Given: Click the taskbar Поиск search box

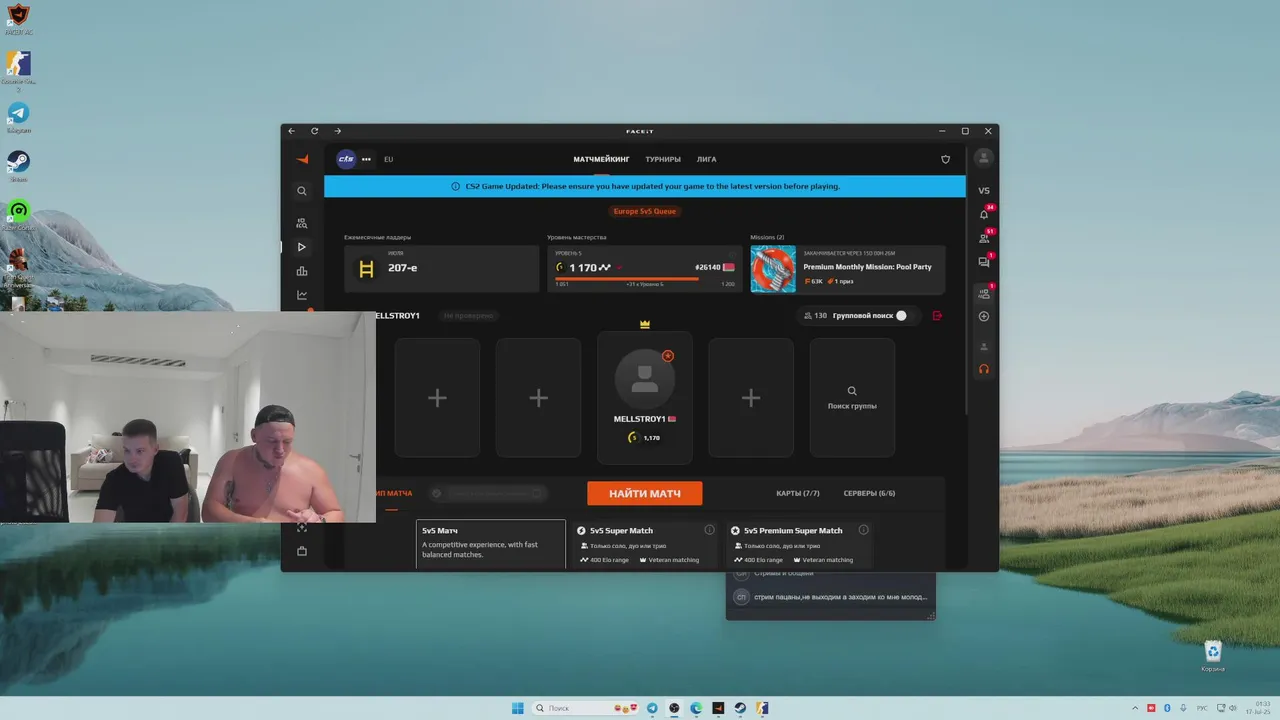Looking at the screenshot, I should 587,708.
